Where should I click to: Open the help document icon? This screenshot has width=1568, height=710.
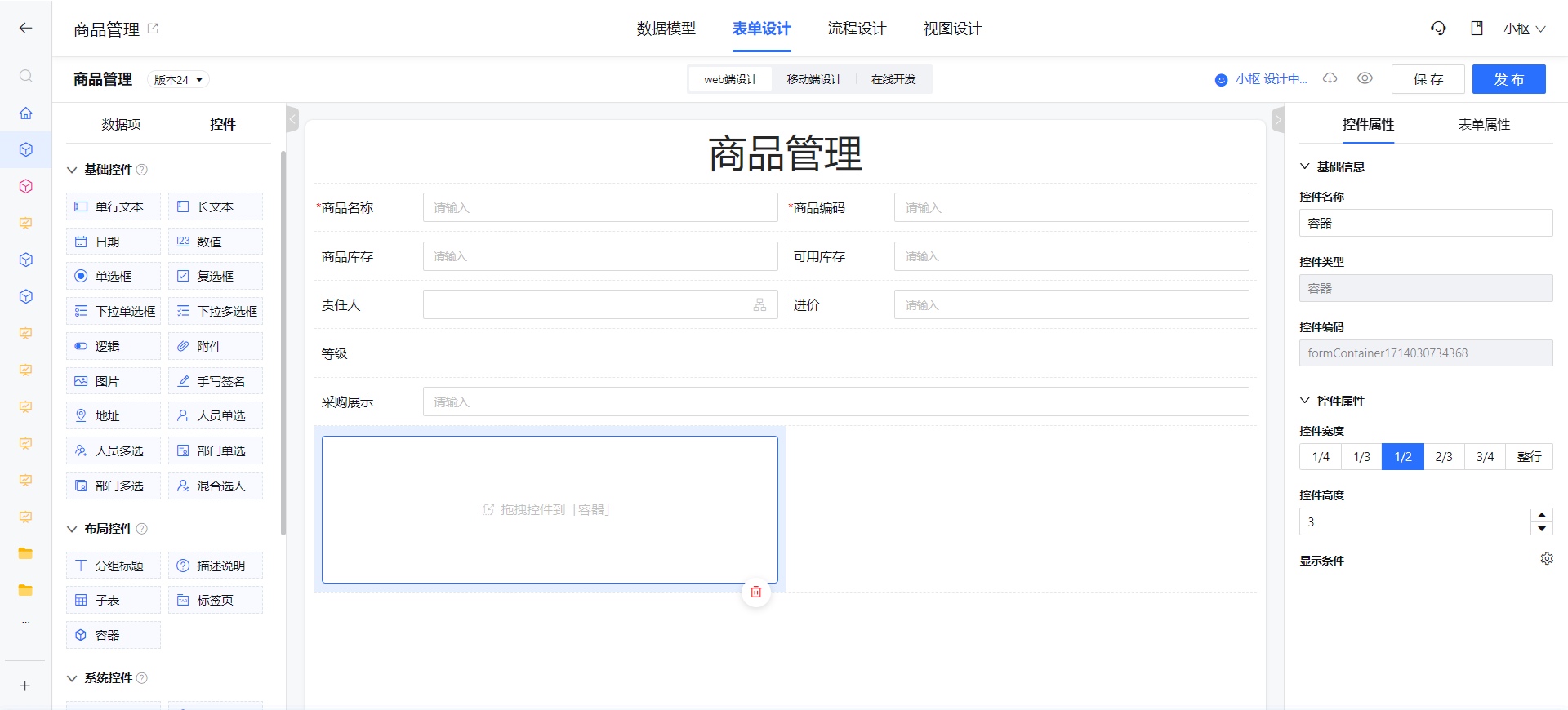(1477, 29)
